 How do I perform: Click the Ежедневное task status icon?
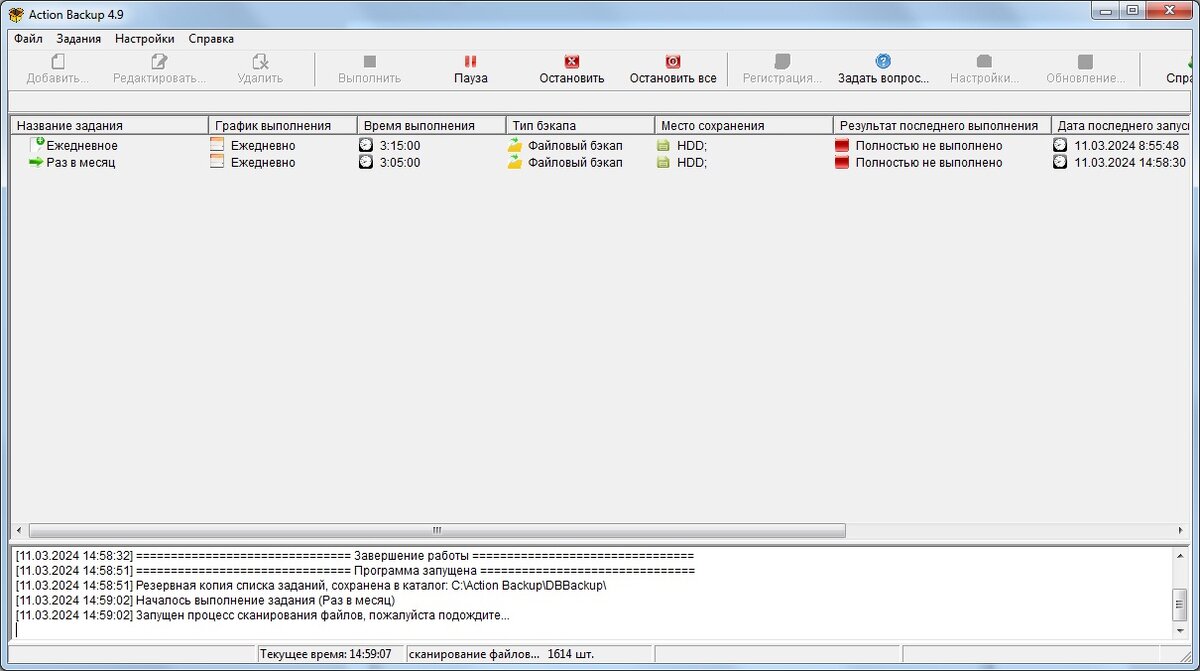click(x=37, y=145)
